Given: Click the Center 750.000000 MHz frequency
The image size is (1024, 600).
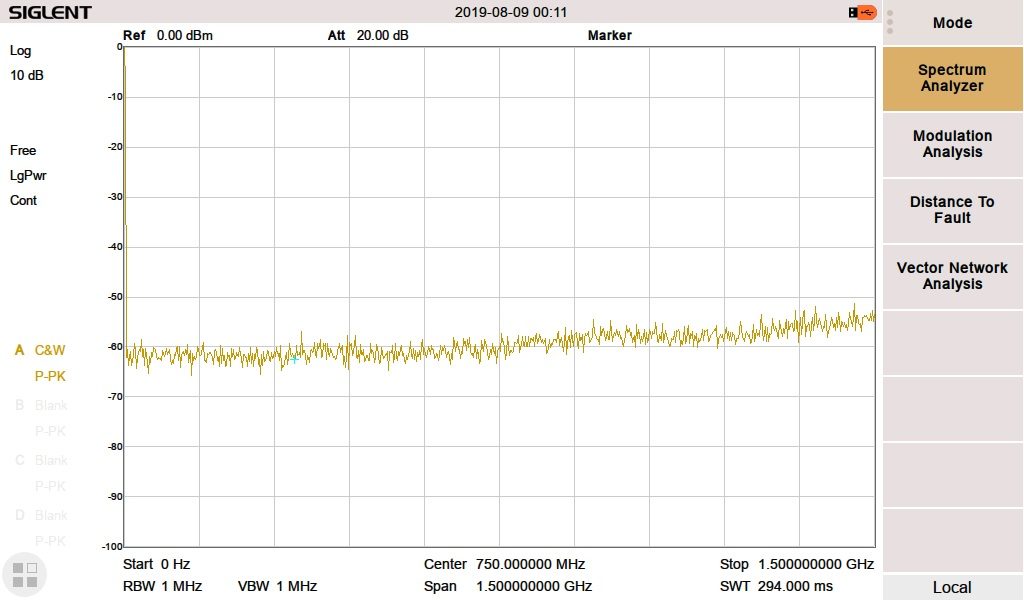Looking at the screenshot, I should click(504, 564).
